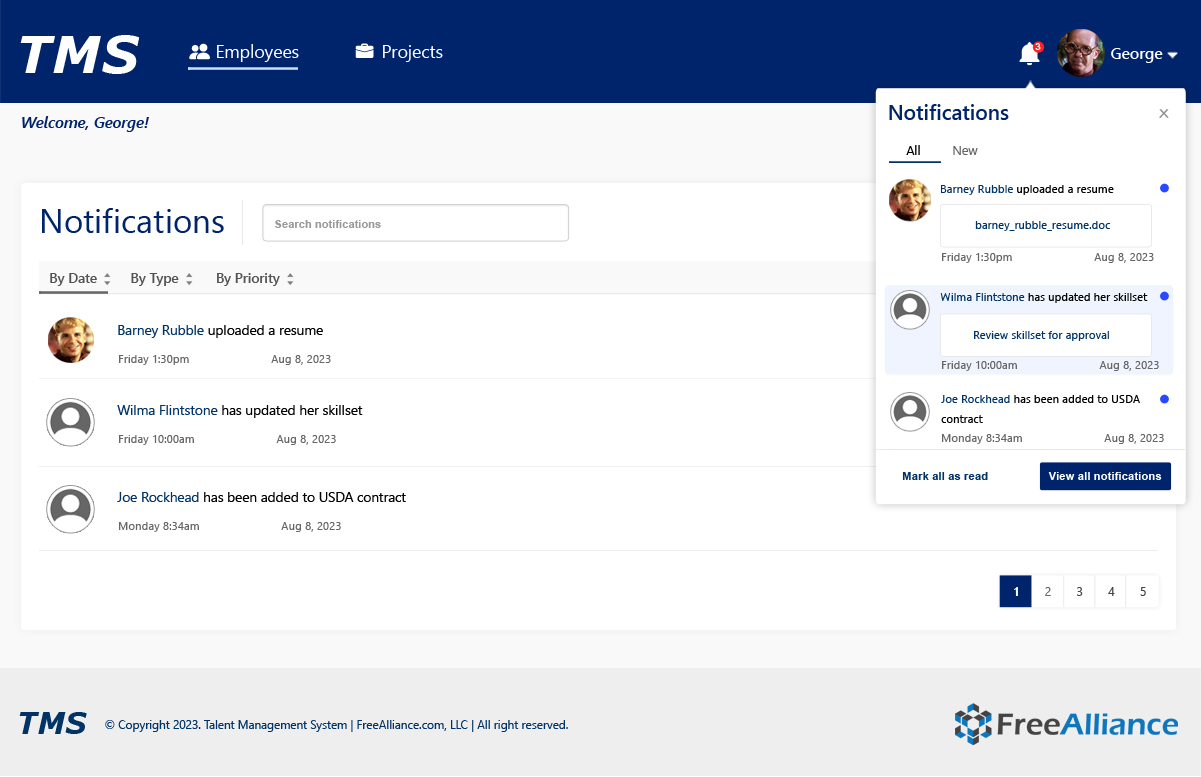Close the Notifications popup panel

coord(1164,114)
